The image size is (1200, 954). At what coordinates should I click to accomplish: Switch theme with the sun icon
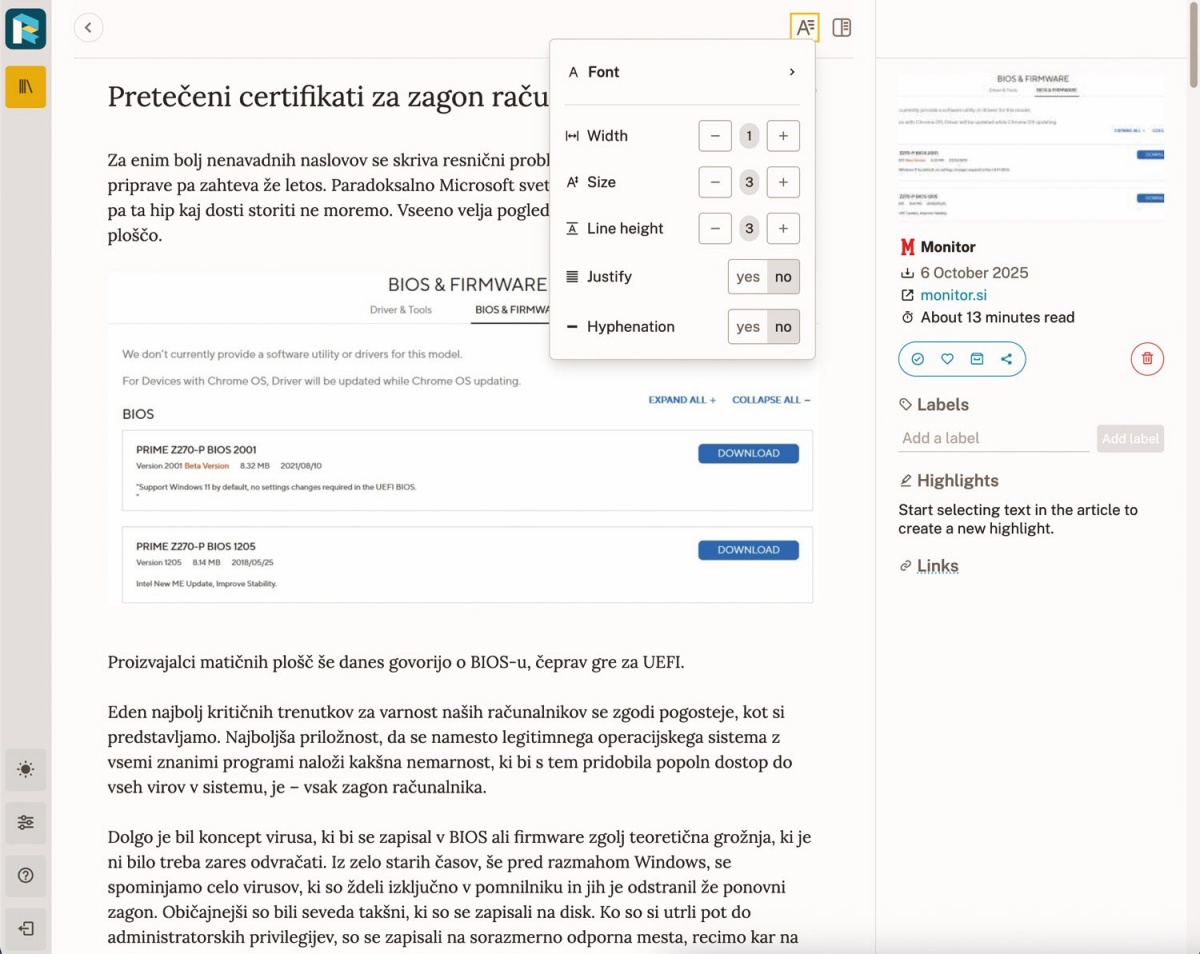(26, 770)
